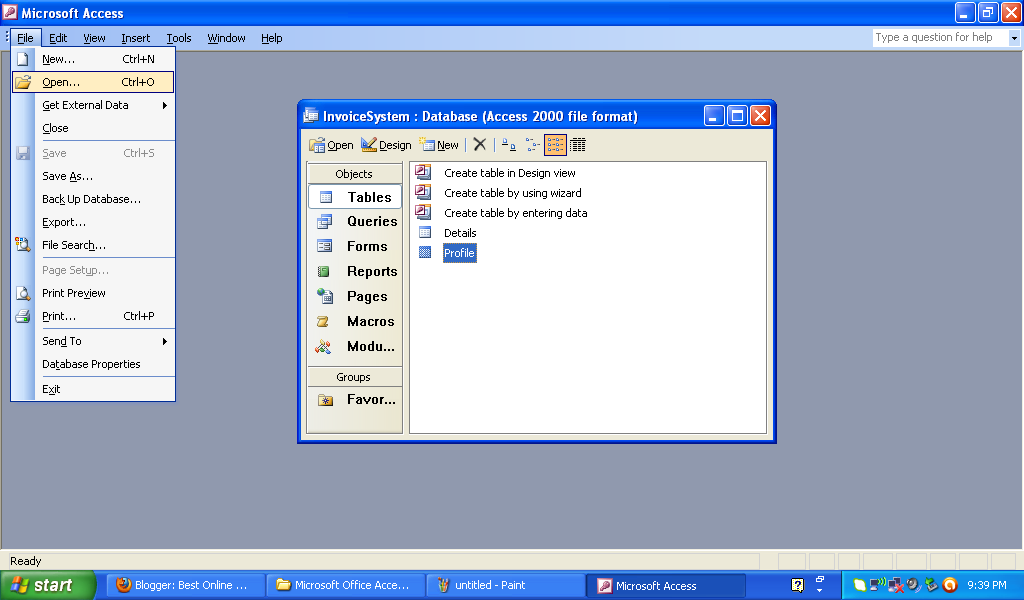
Task: Open the Window menu
Action: click(x=226, y=38)
